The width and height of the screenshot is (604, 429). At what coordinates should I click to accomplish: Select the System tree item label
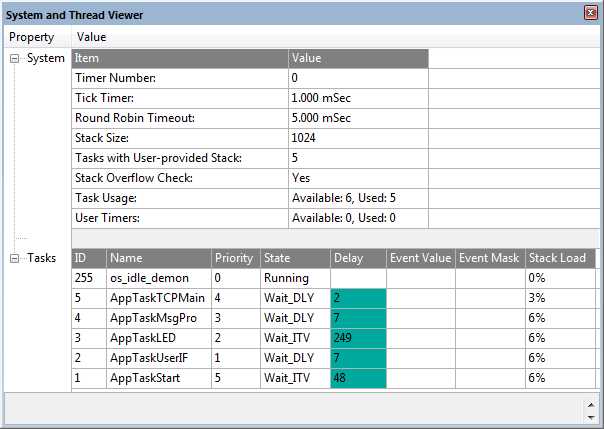click(x=45, y=58)
